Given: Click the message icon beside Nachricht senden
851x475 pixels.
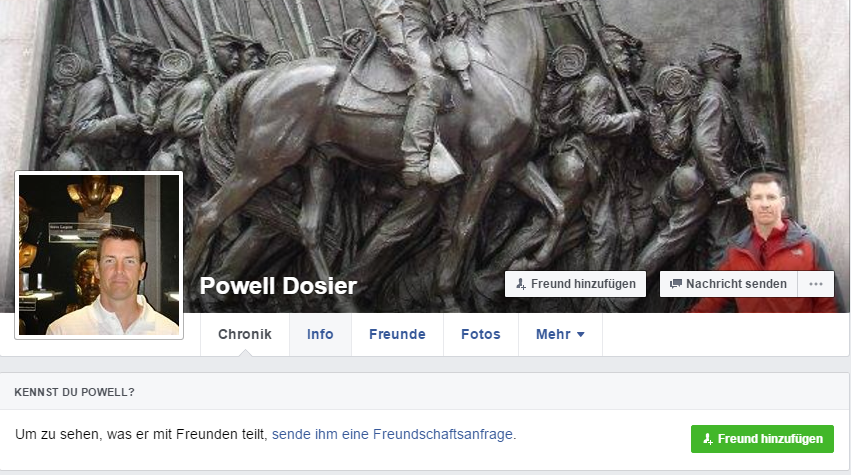Looking at the screenshot, I should tap(676, 284).
